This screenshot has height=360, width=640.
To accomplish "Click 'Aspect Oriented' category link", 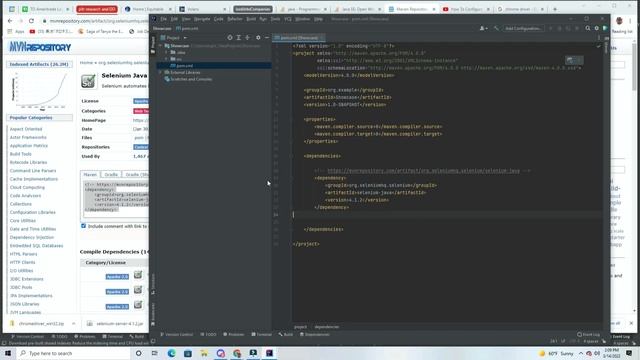I will (x=26, y=129).
